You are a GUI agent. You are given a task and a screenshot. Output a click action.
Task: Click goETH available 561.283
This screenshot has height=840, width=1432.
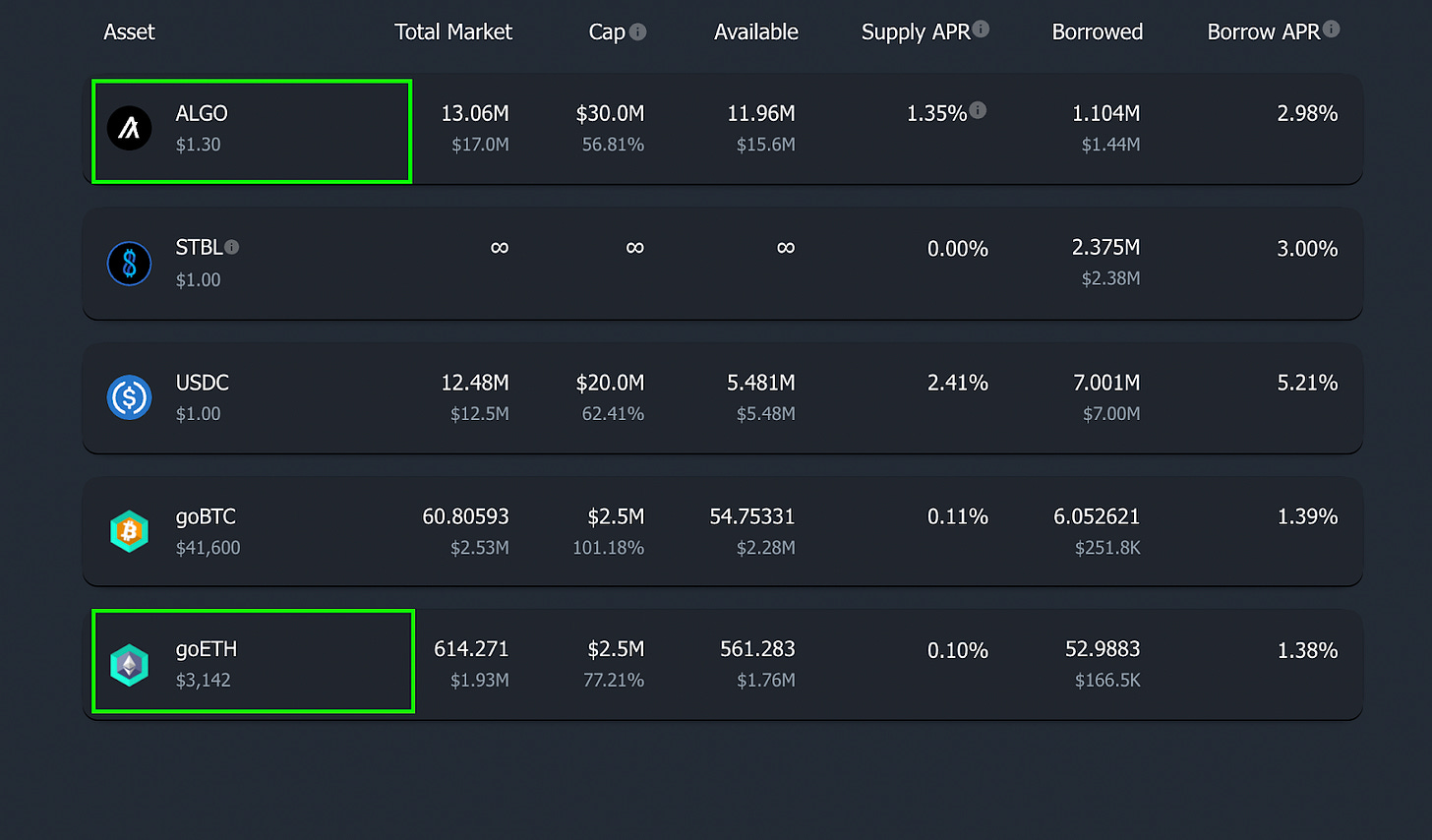click(757, 649)
